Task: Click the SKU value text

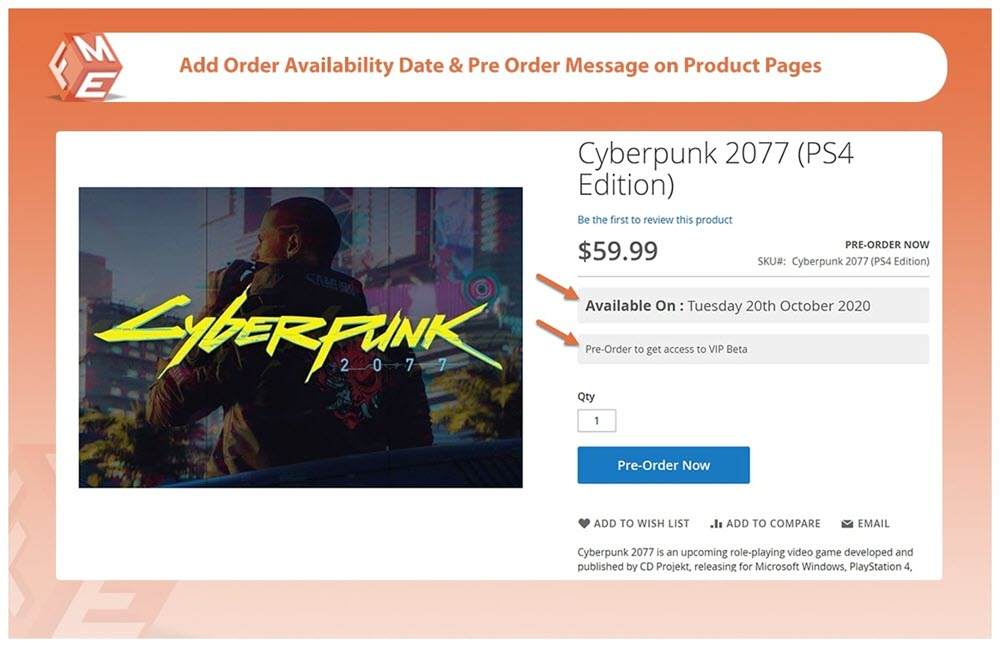Action: point(860,262)
